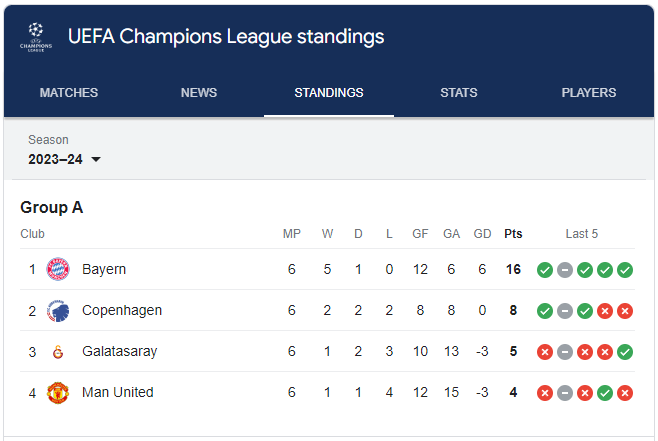Select the Stats tab
658x441 pixels.
(459, 93)
